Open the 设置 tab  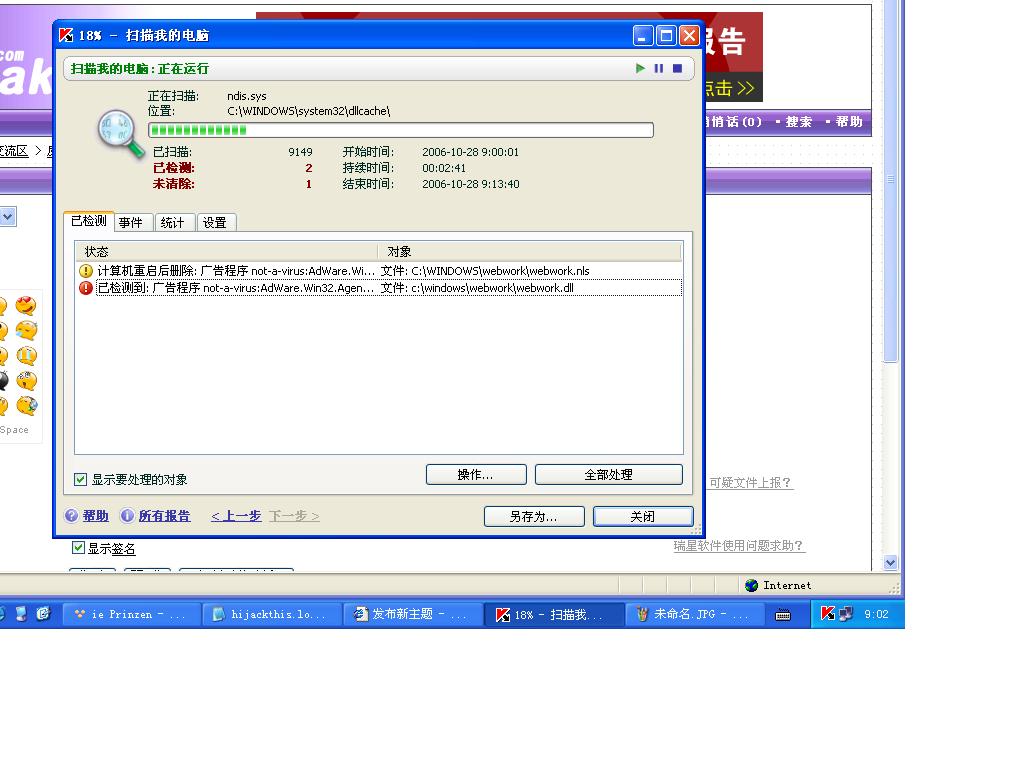tap(216, 223)
